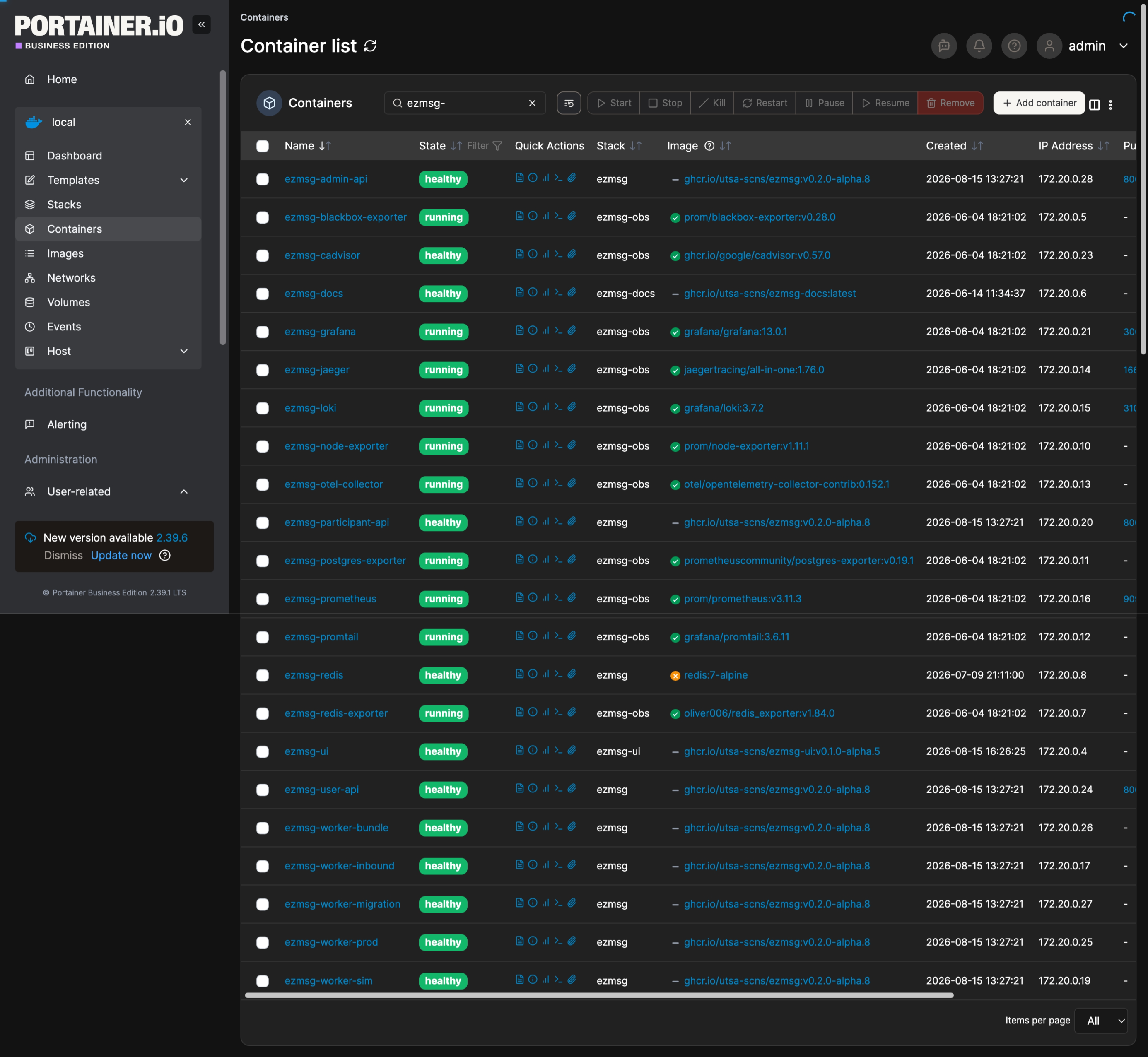Select the ezmsg-admin-api row checkbox
1148x1057 pixels.
[263, 179]
